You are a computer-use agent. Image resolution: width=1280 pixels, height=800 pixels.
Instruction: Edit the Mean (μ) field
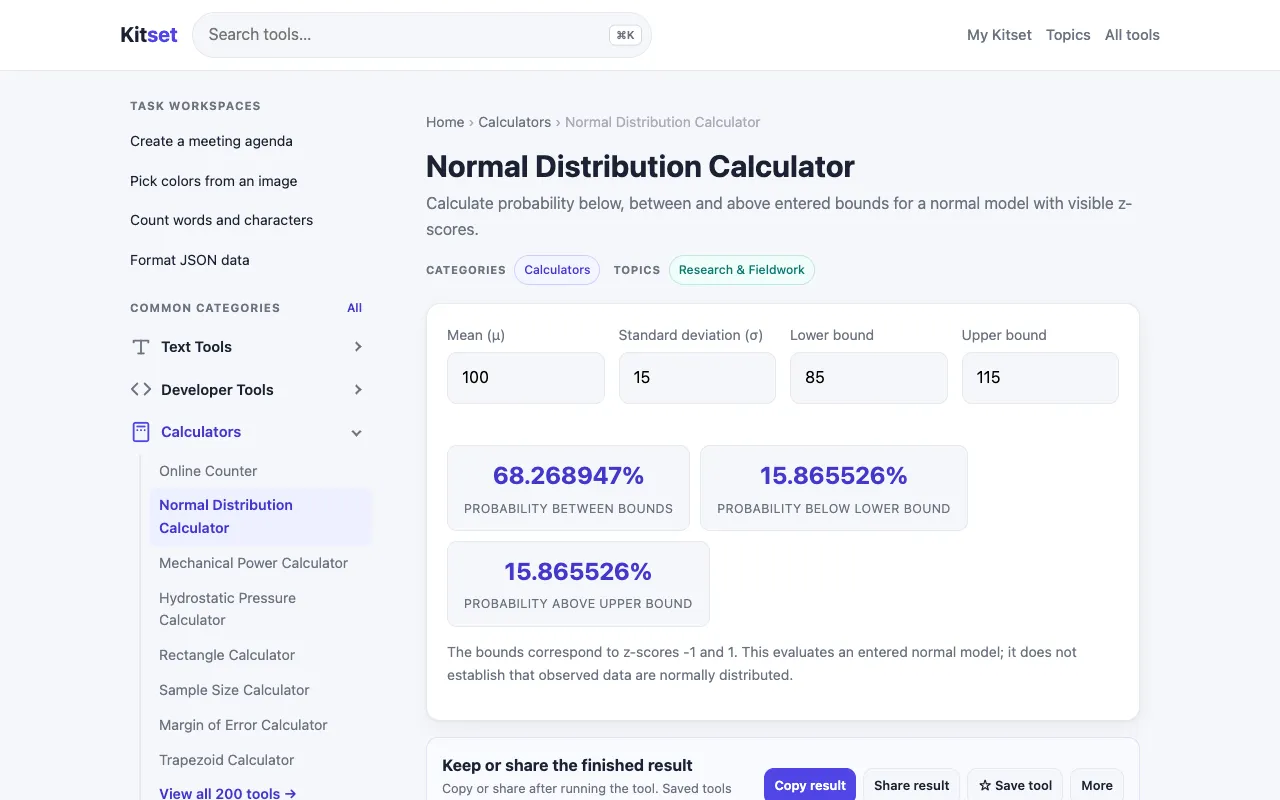click(x=526, y=378)
